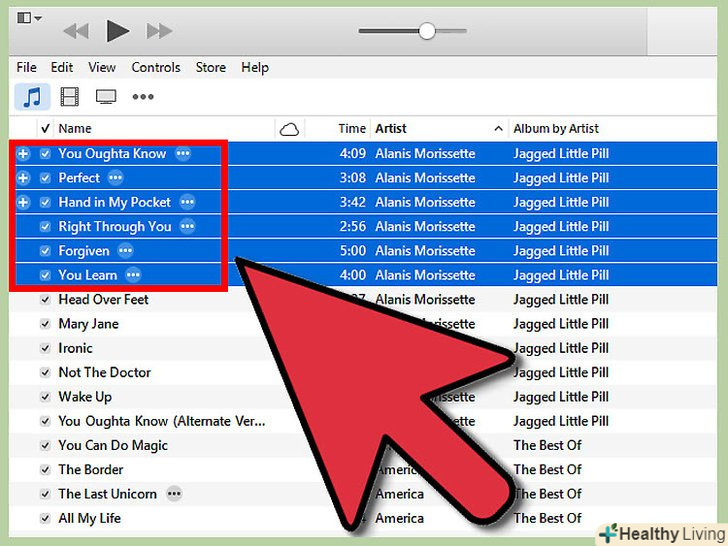Image resolution: width=728 pixels, height=546 pixels.
Task: Open options ellipsis for The Last Unicorn
Action: pos(175,494)
